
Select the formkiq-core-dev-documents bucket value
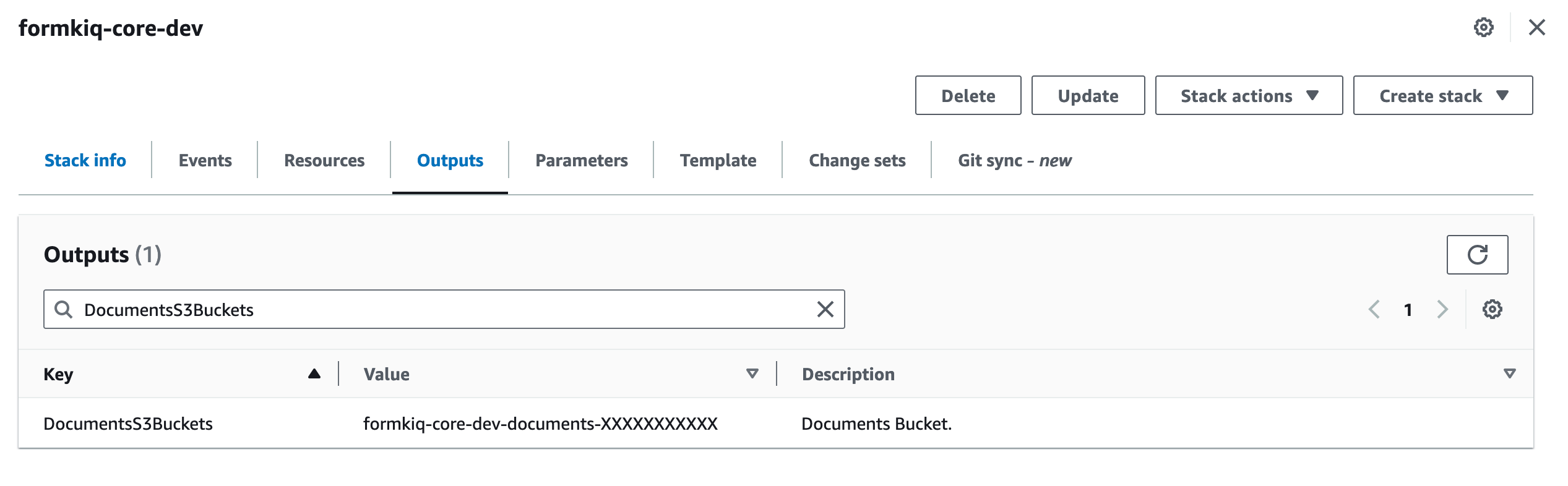(x=540, y=424)
